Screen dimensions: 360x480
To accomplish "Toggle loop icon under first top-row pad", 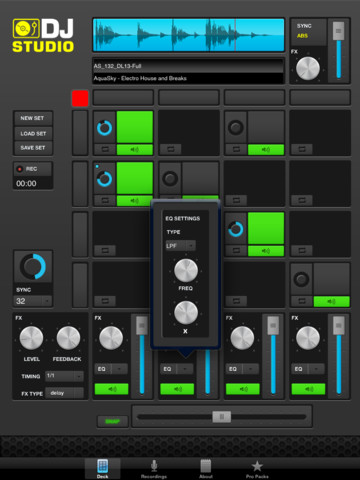I will click(x=105, y=149).
